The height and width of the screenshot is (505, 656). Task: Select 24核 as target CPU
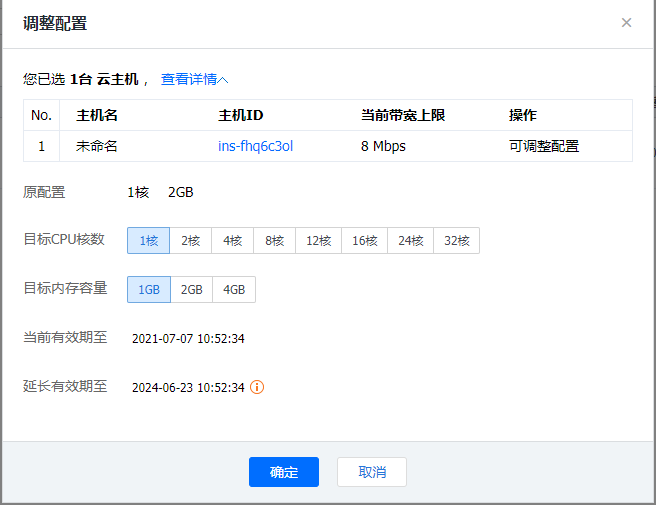click(x=411, y=241)
